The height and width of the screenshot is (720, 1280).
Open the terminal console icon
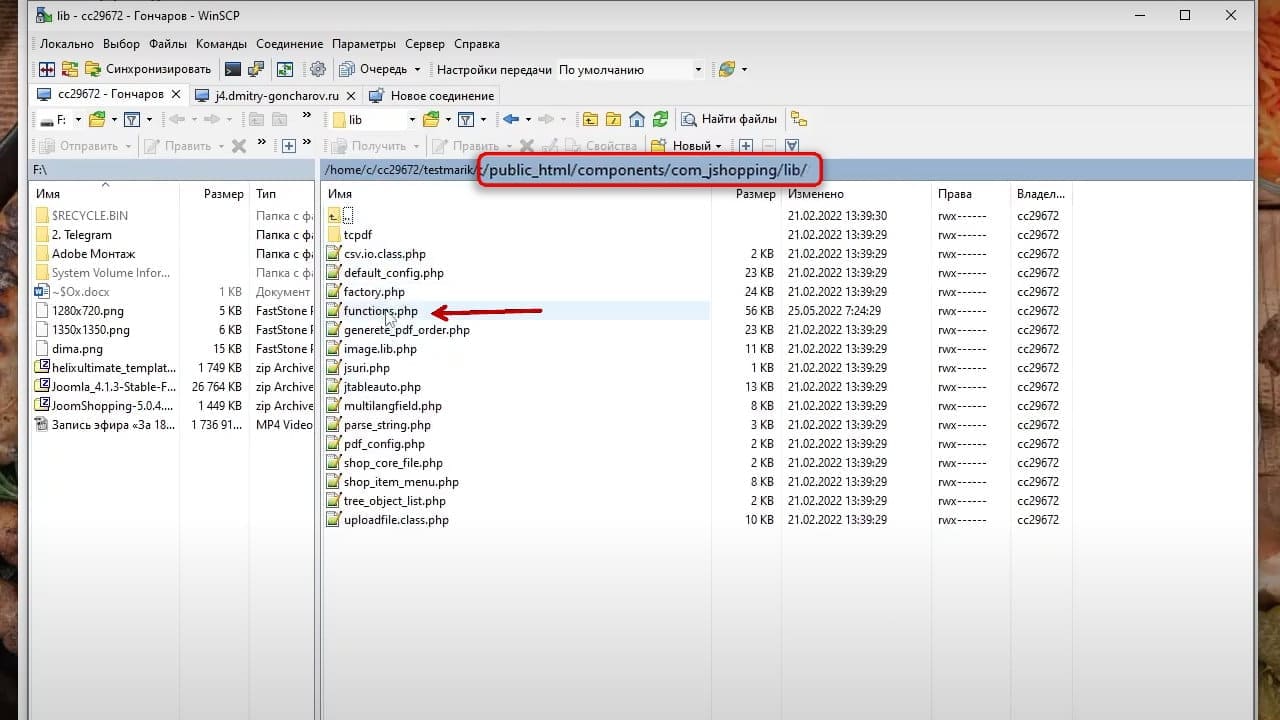point(232,69)
